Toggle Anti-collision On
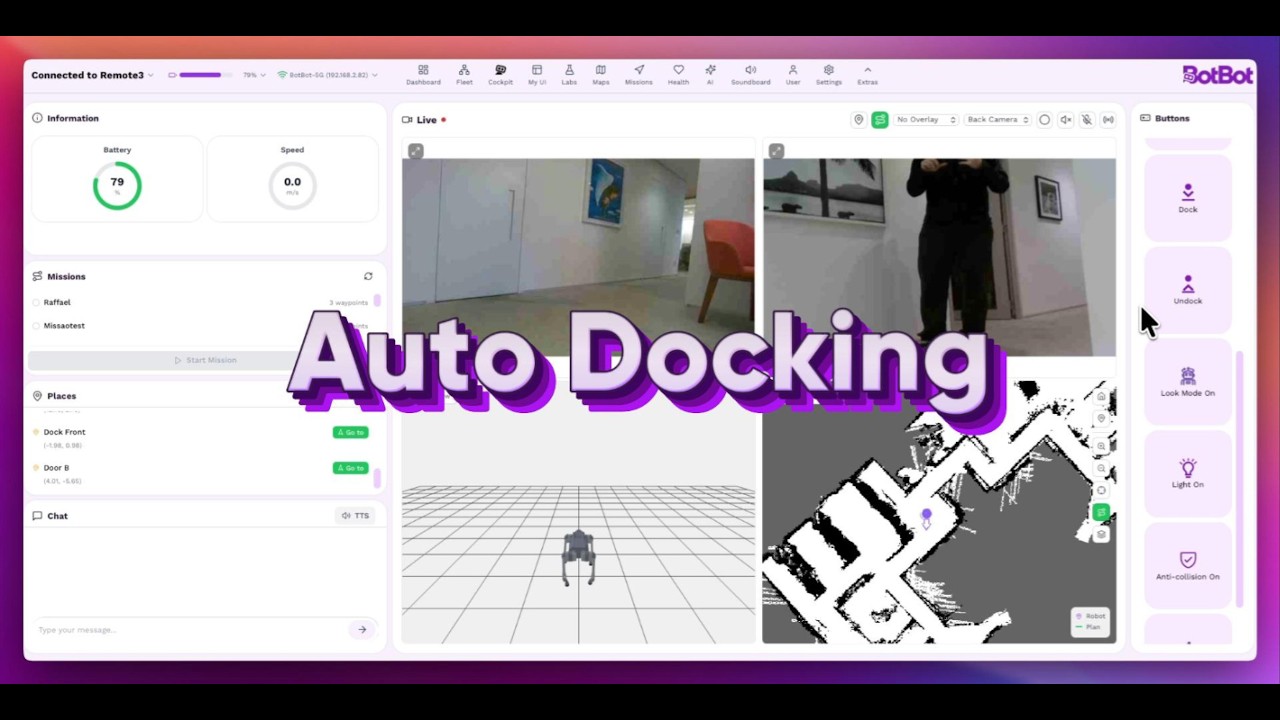This screenshot has height=720, width=1280. [x=1188, y=566]
